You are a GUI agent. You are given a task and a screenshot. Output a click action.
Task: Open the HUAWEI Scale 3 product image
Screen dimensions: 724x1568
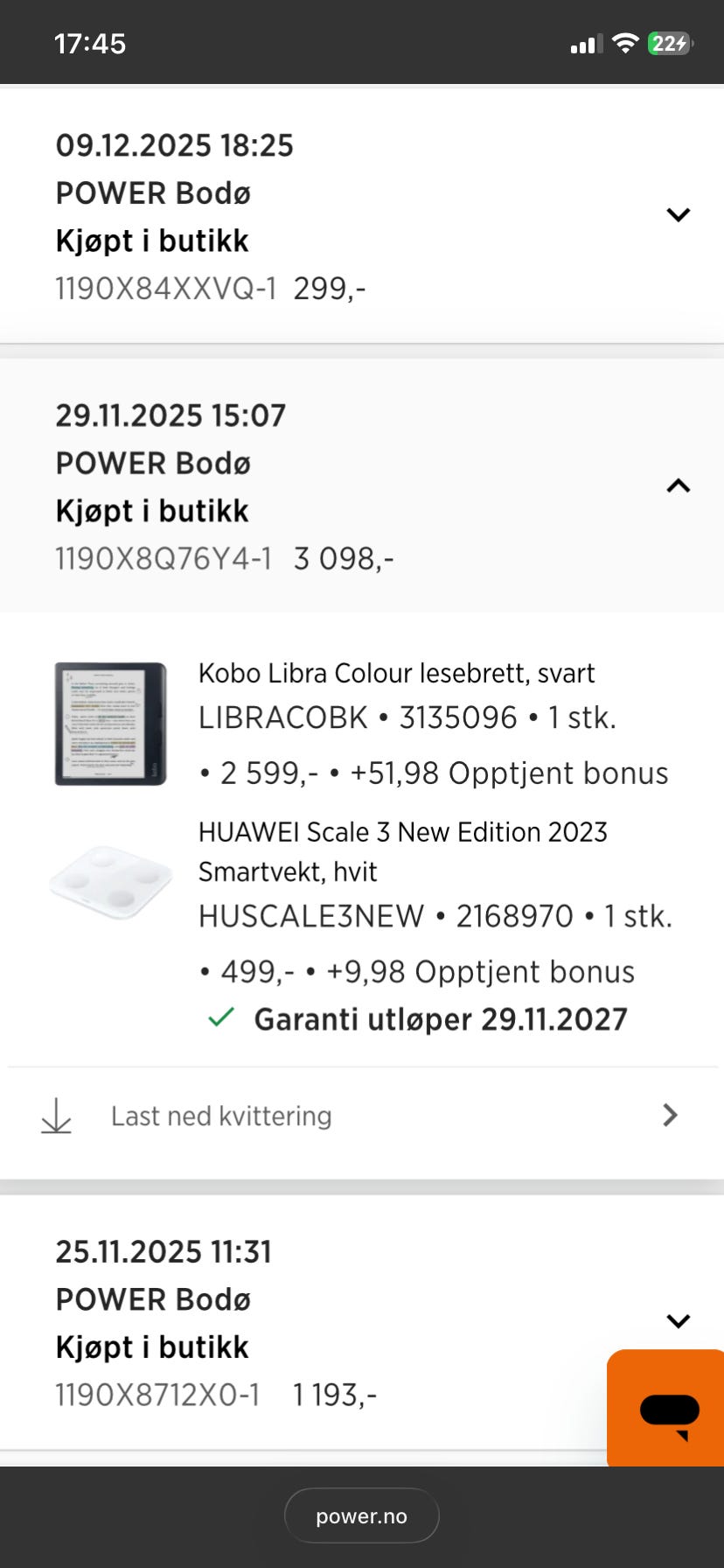[x=110, y=882]
